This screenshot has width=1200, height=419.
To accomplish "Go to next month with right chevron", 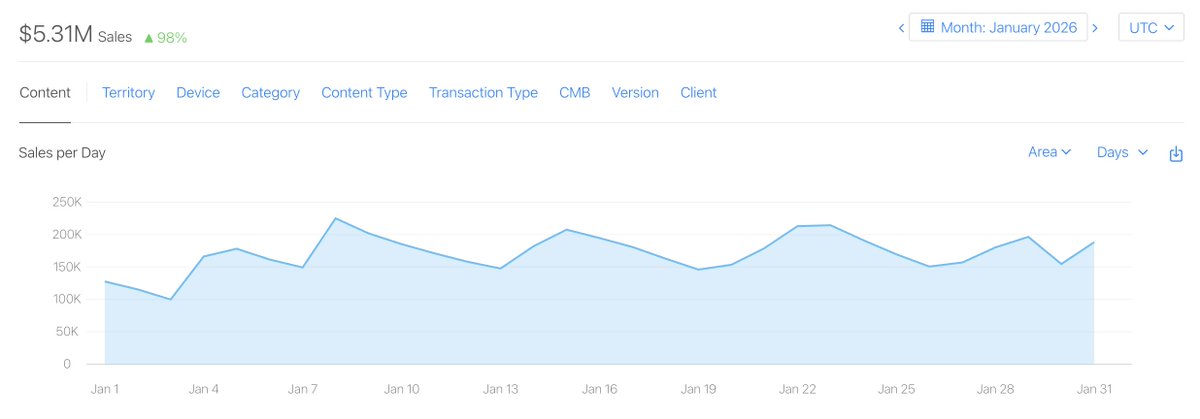I will tap(1096, 28).
